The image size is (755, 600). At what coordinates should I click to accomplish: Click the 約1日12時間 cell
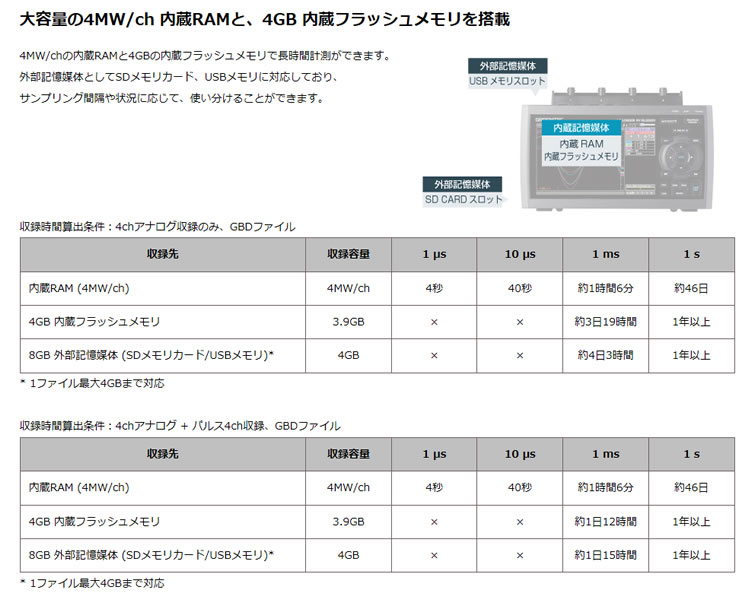[605, 522]
